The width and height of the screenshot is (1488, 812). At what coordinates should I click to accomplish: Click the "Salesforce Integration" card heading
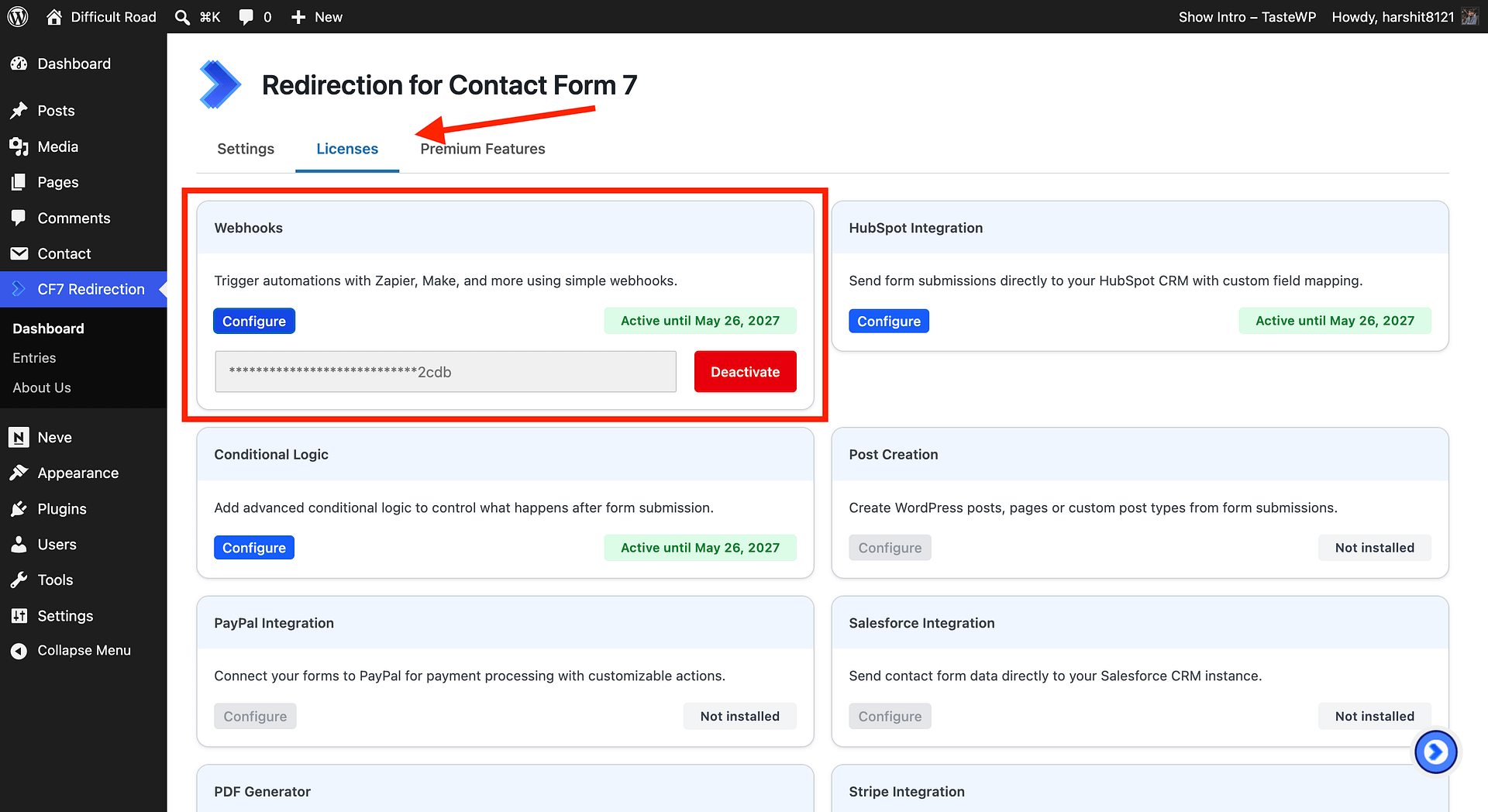coord(921,623)
